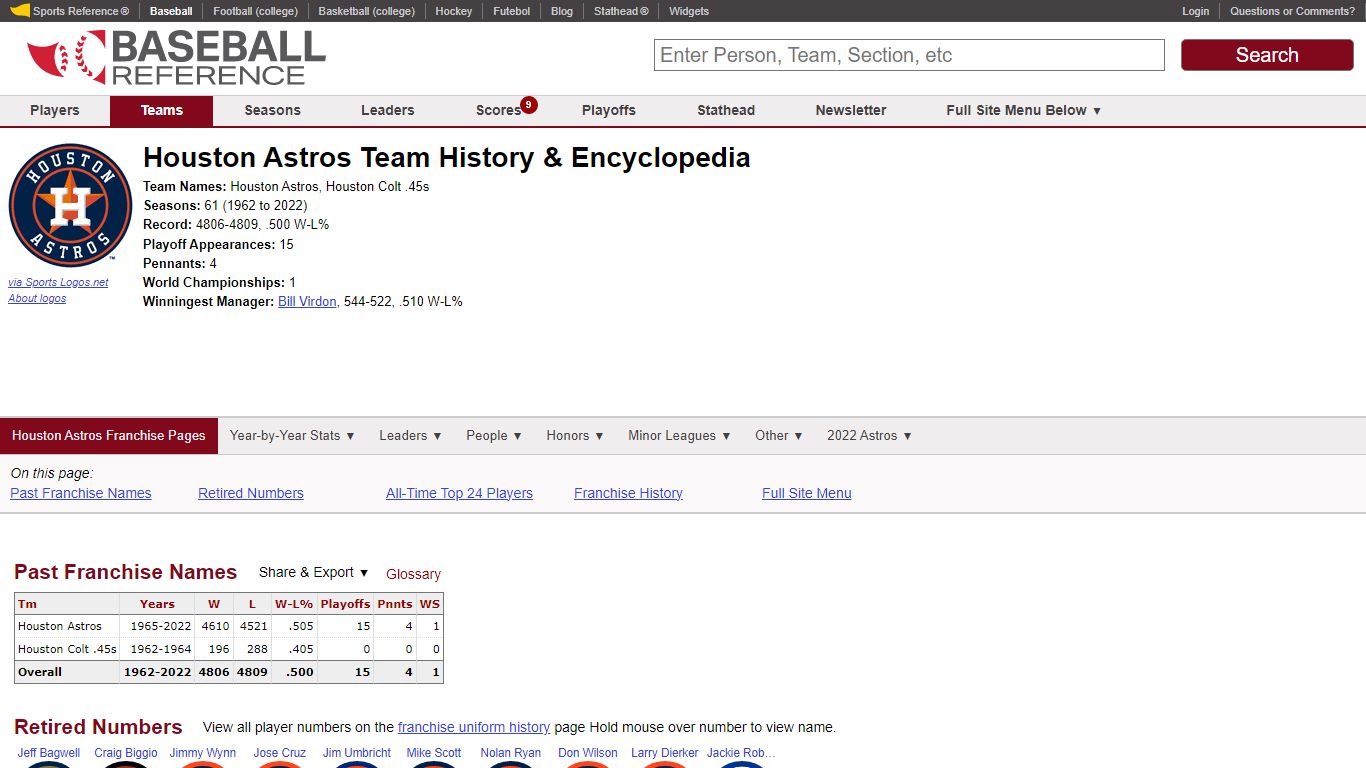Open the About logos link
Image resolution: width=1366 pixels, height=768 pixels.
click(37, 298)
